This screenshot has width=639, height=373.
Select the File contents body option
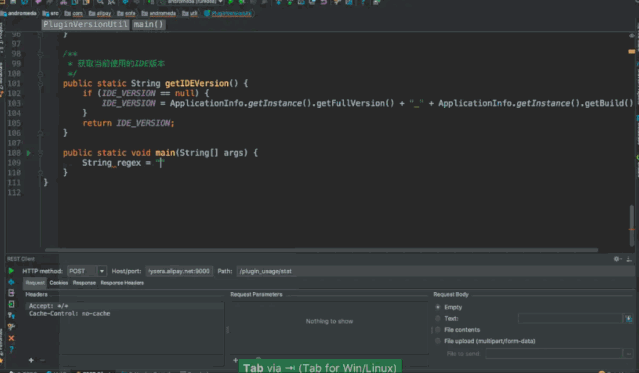438,329
